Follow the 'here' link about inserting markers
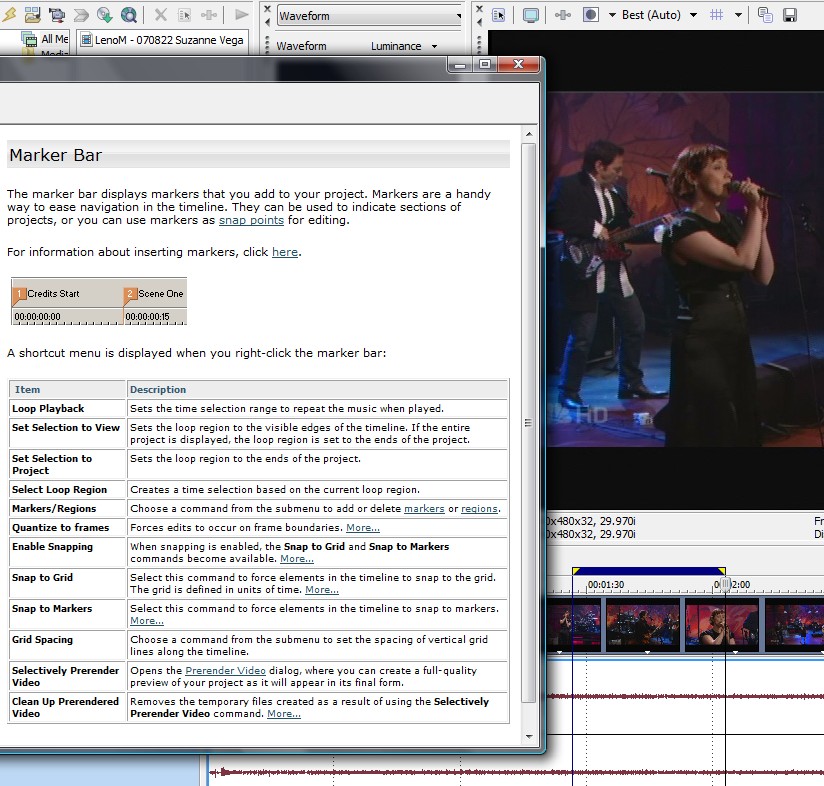This screenshot has width=824, height=786. point(285,252)
